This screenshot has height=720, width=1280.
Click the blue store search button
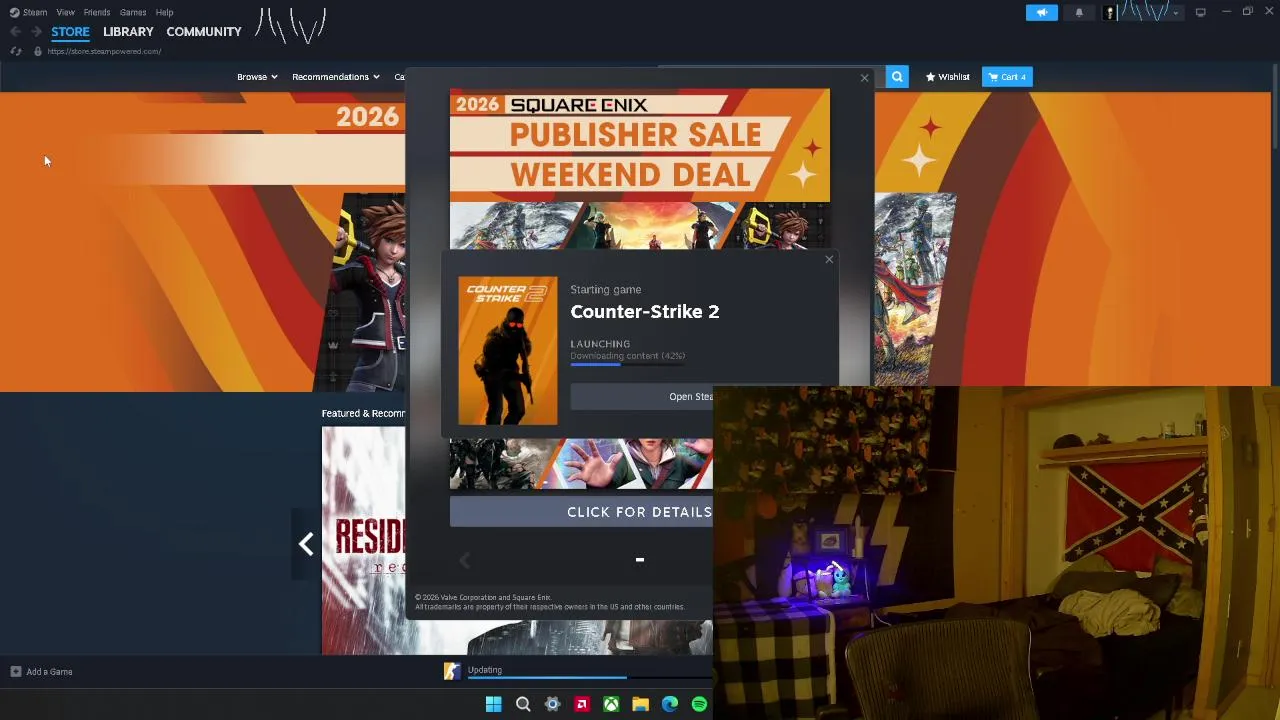(897, 77)
